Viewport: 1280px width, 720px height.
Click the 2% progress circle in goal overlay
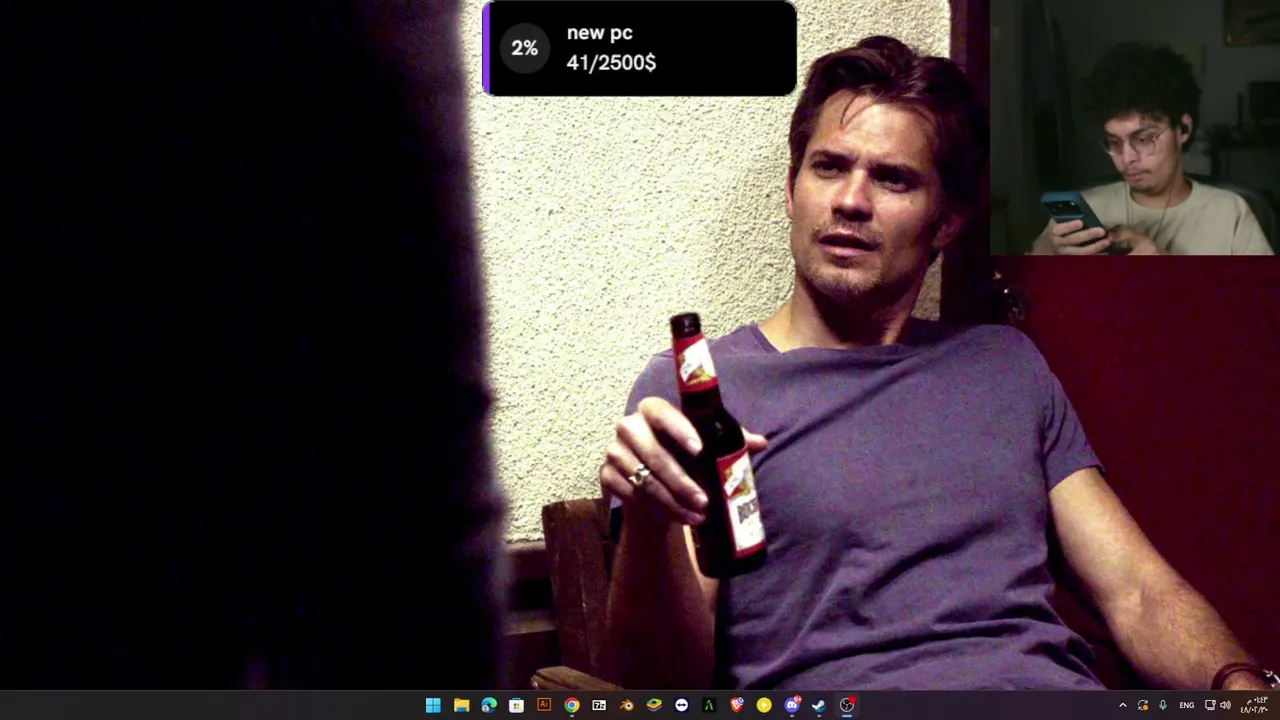(x=524, y=48)
